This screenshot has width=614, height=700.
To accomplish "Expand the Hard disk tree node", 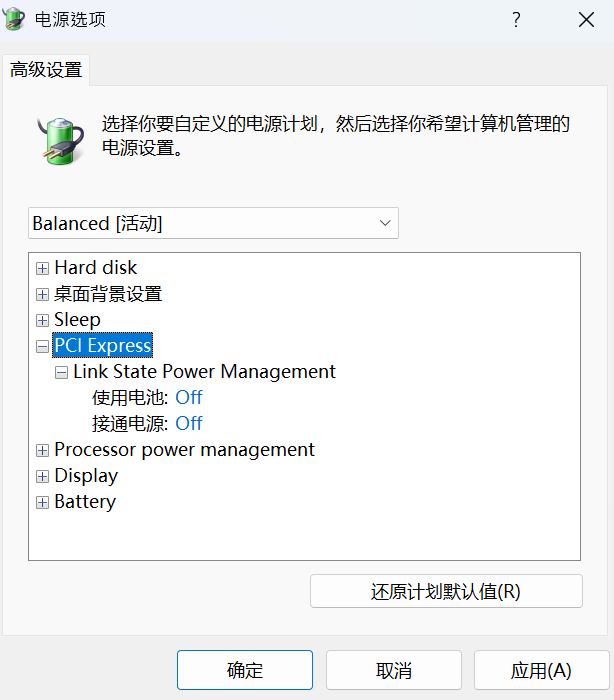I will click(x=42, y=268).
